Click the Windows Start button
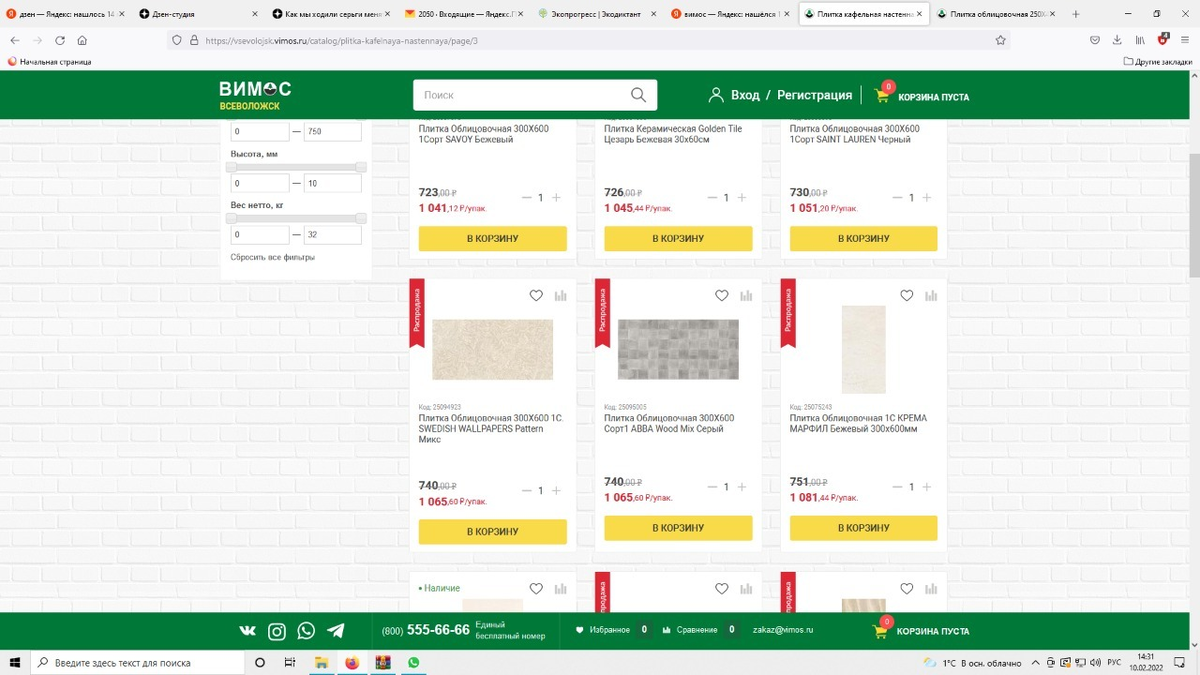 coord(15,663)
